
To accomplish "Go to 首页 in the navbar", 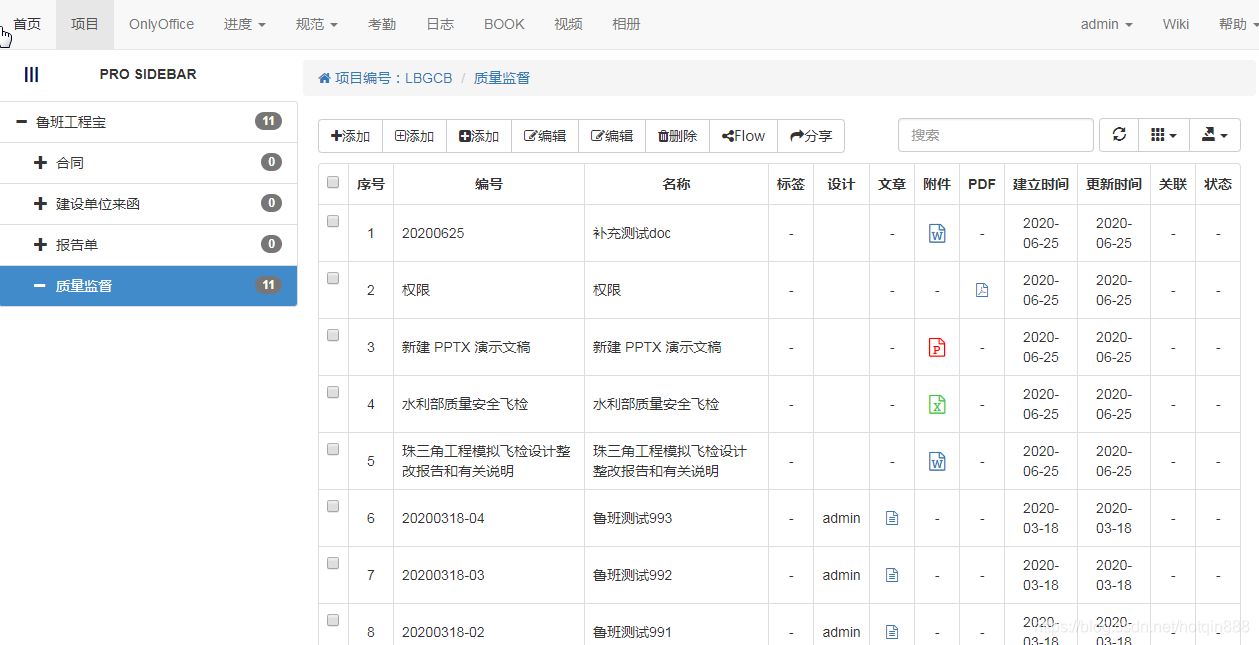I will [27, 24].
